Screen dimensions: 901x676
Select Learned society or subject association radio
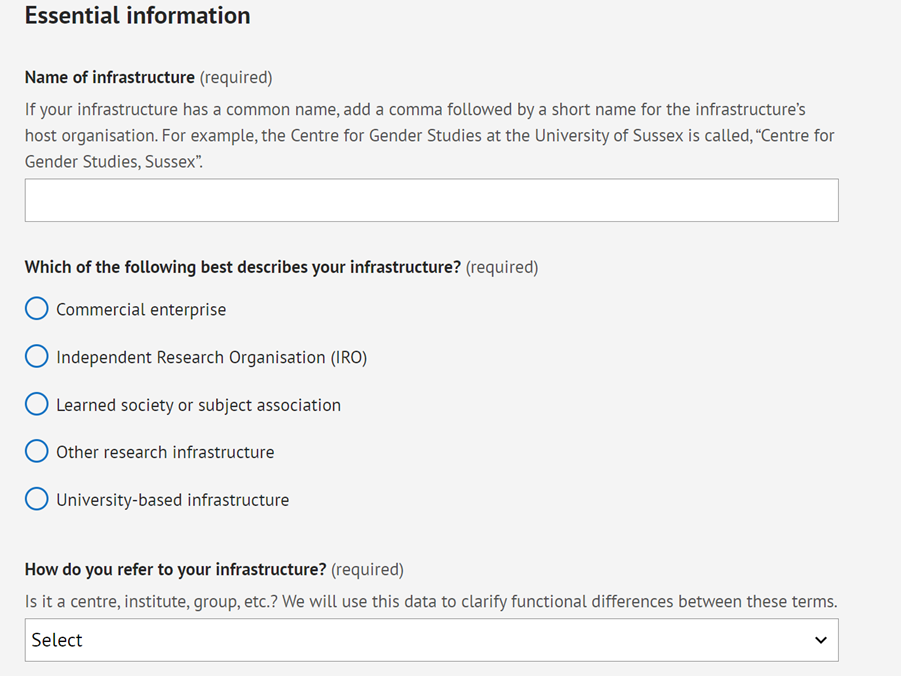click(x=37, y=404)
